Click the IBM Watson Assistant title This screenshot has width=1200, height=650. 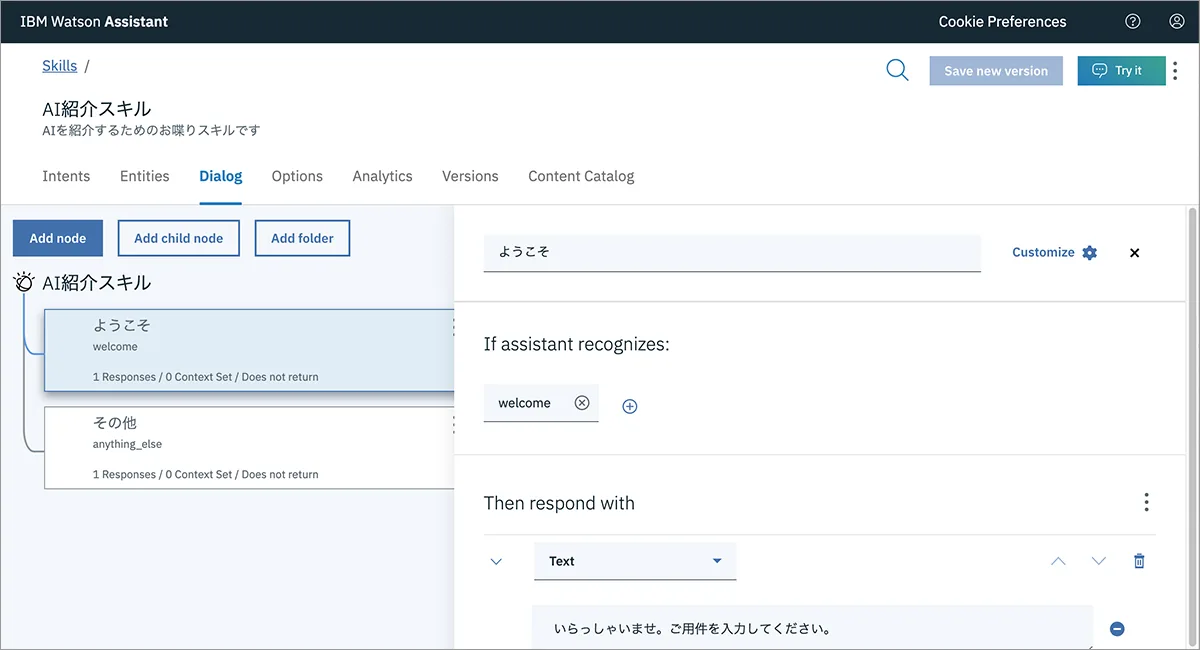click(x=94, y=21)
